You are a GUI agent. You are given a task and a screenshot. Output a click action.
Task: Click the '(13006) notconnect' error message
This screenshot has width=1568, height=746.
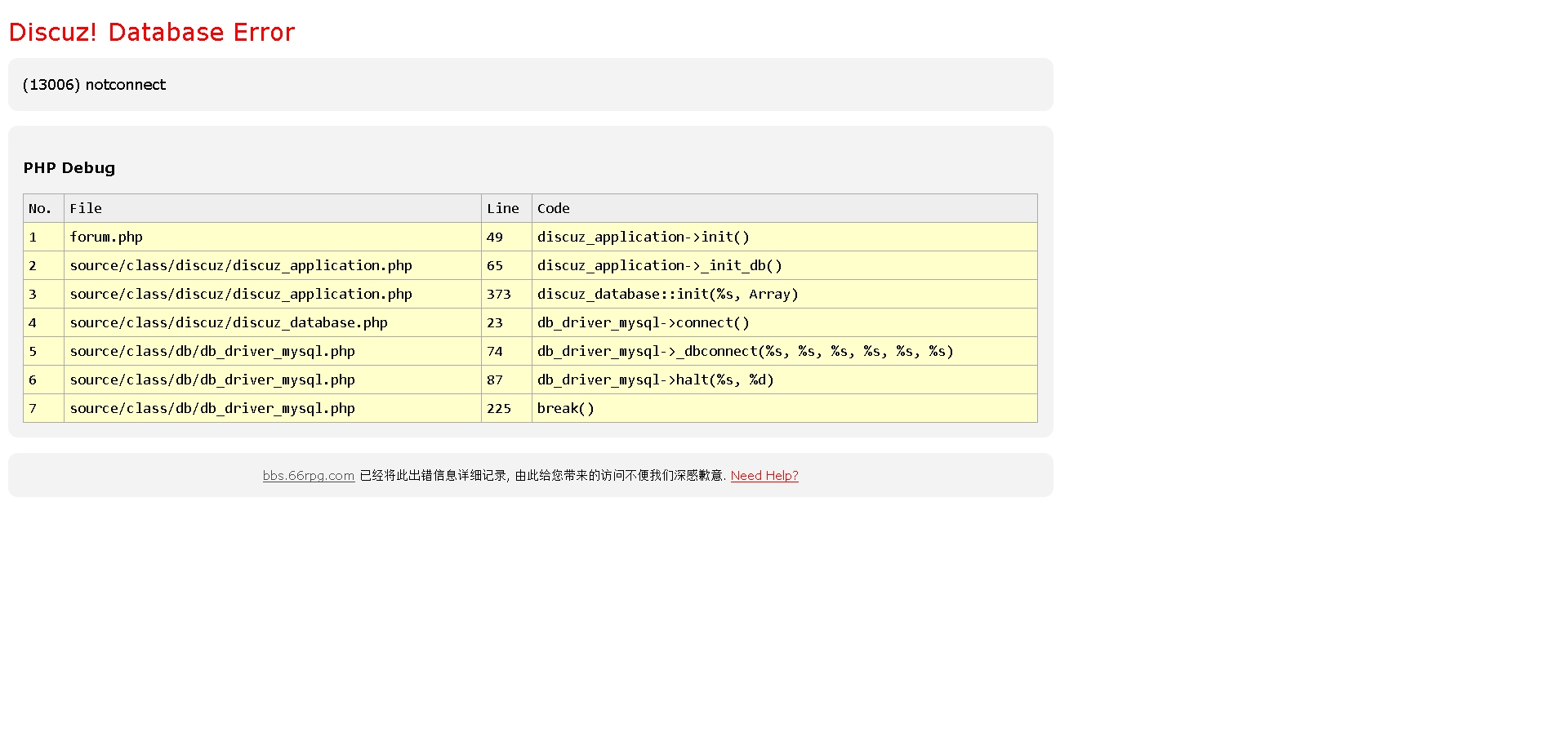(94, 85)
